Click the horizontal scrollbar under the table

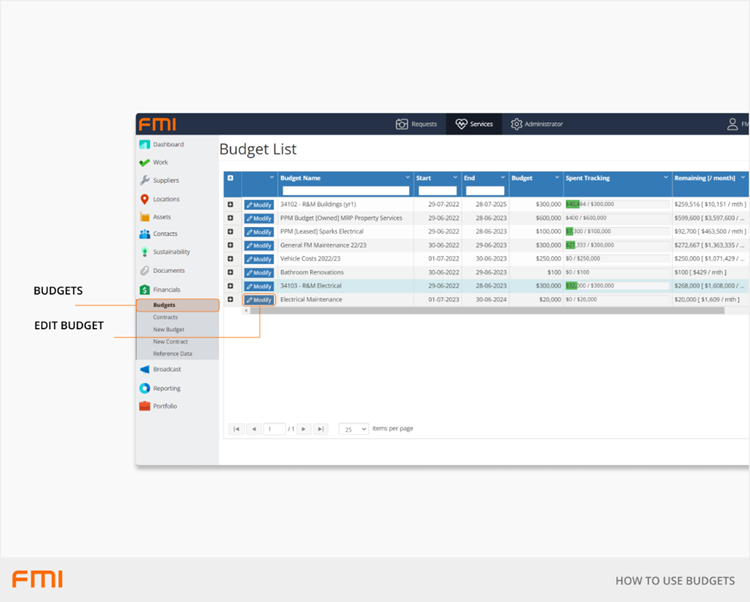point(480,311)
